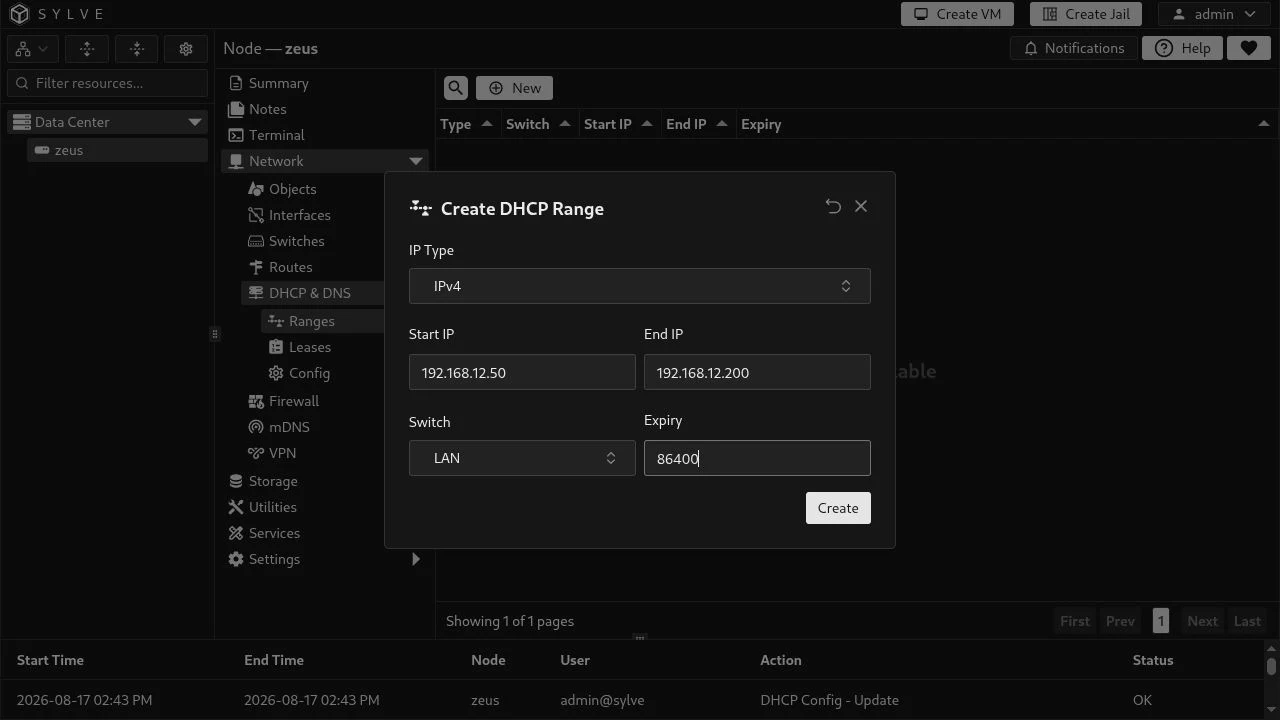Image resolution: width=1280 pixels, height=720 pixels.
Task: Click the Expiry input field
Action: point(757,458)
